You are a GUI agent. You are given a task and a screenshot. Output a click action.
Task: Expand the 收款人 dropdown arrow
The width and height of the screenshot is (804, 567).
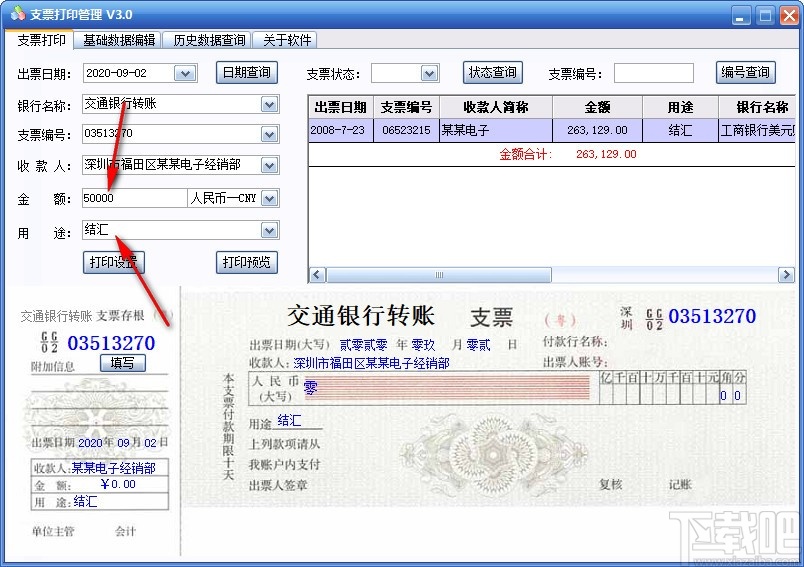(269, 165)
